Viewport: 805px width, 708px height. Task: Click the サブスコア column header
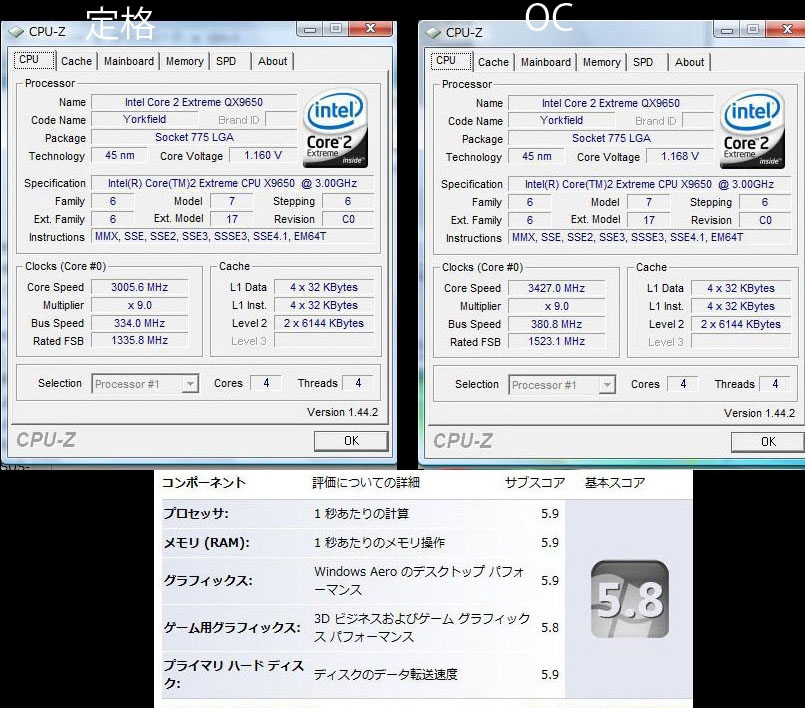[534, 483]
